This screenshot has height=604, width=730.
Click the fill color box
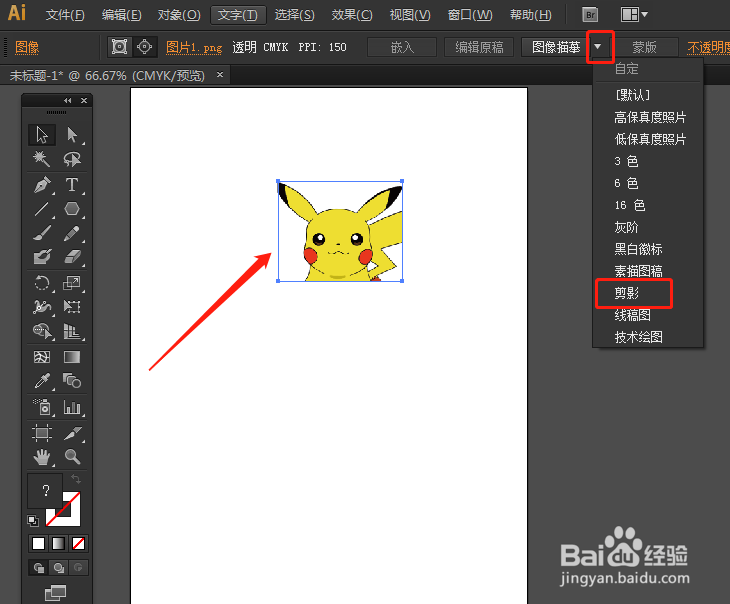click(x=45, y=491)
